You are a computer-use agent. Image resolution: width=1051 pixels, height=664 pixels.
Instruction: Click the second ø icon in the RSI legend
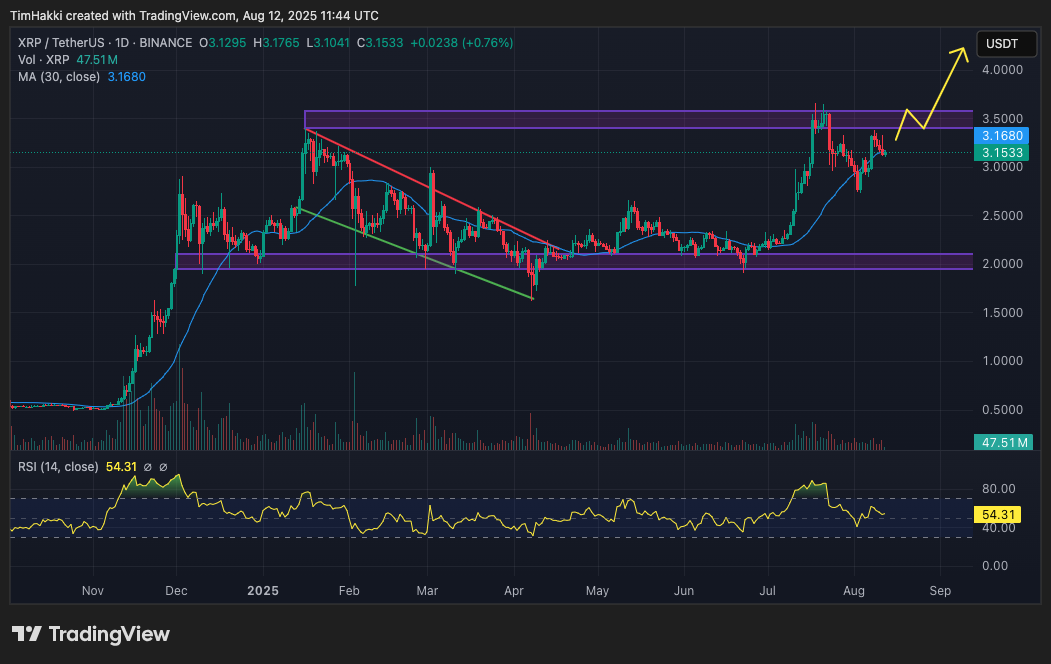[163, 467]
